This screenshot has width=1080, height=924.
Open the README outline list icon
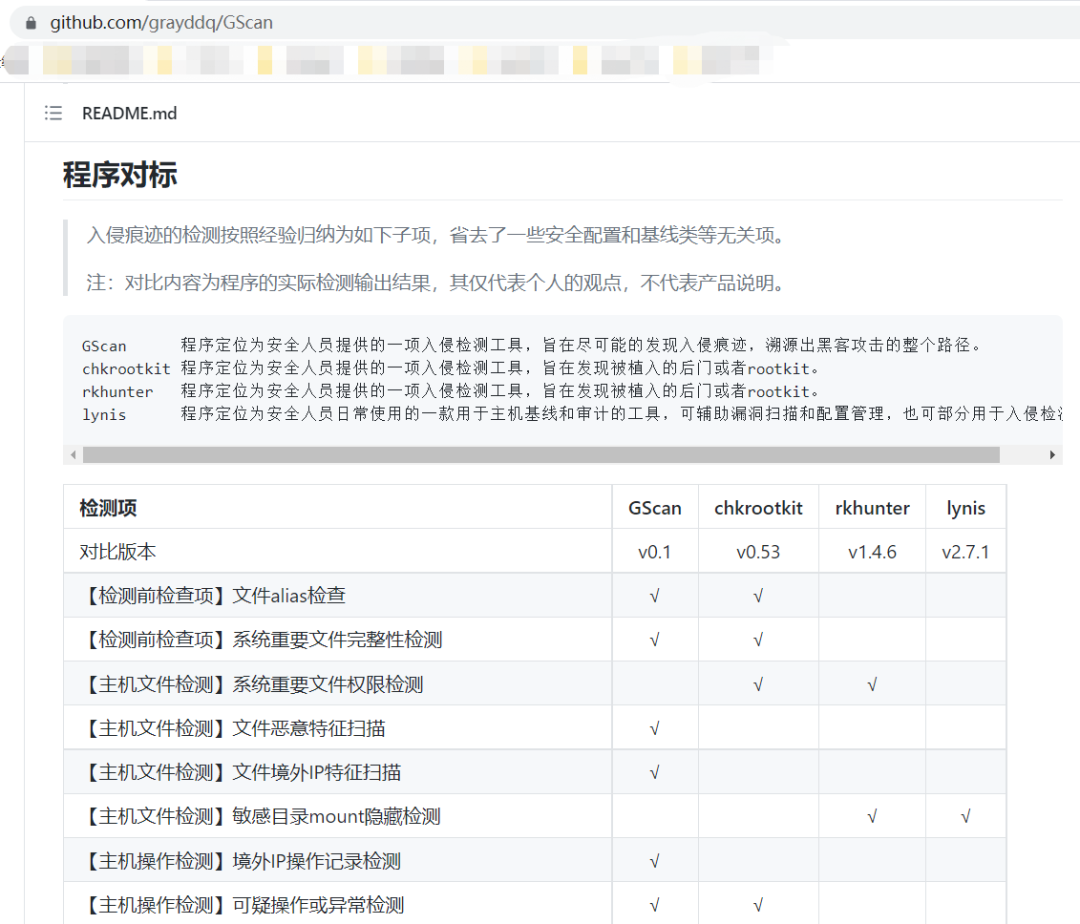pos(53,113)
